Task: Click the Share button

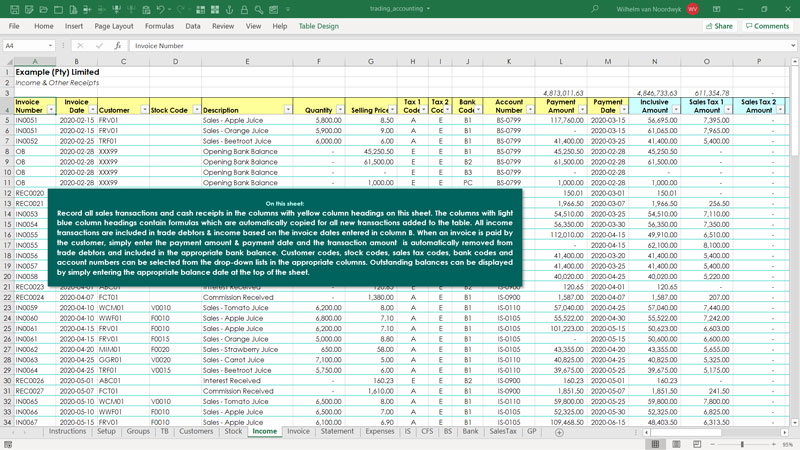Action: (719, 26)
